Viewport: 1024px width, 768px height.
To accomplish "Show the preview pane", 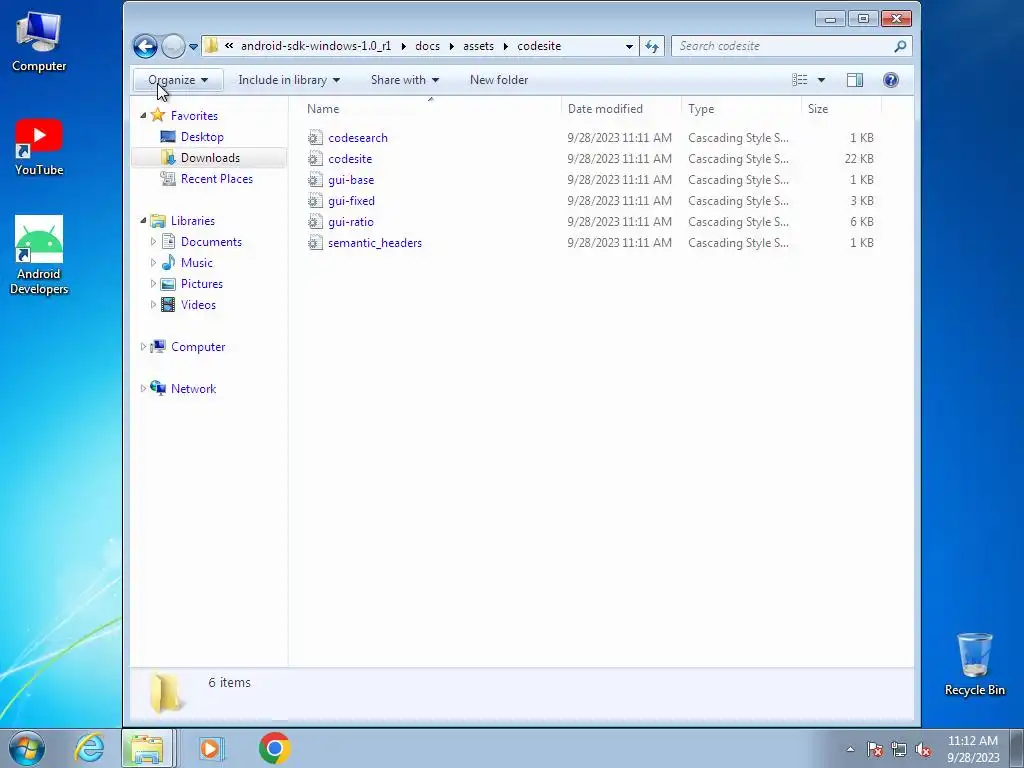I will pyautogui.click(x=855, y=80).
